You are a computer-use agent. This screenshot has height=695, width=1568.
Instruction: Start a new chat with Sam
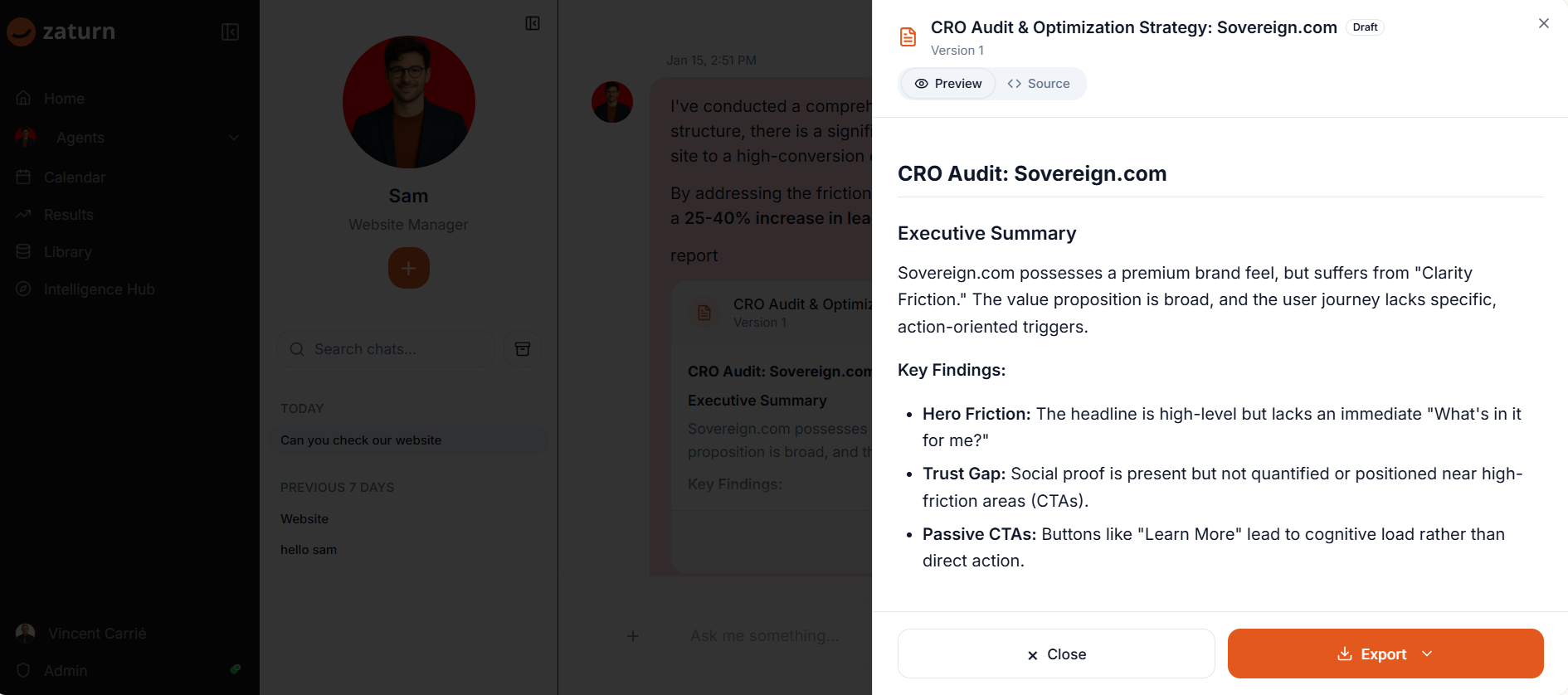click(x=408, y=269)
